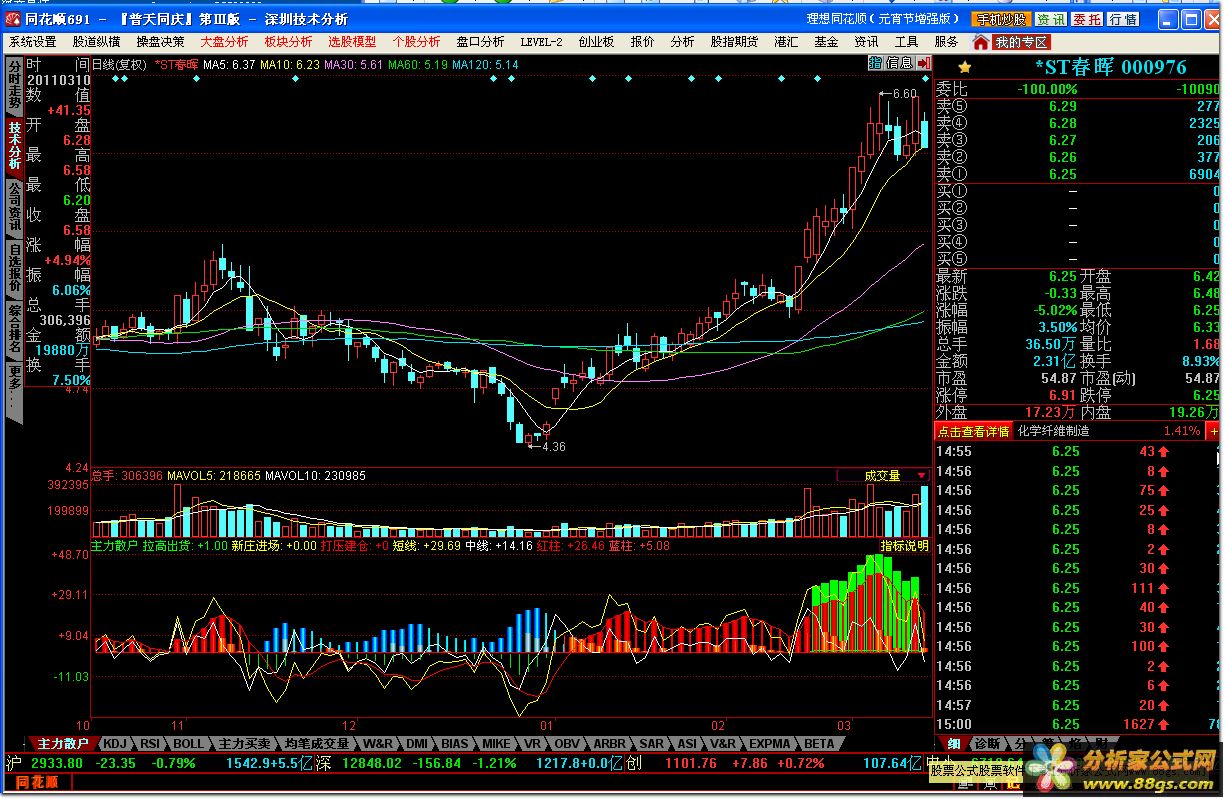Viewport: 1225px width, 799px height.
Task: Select the V&R indicator tab
Action: click(723, 744)
